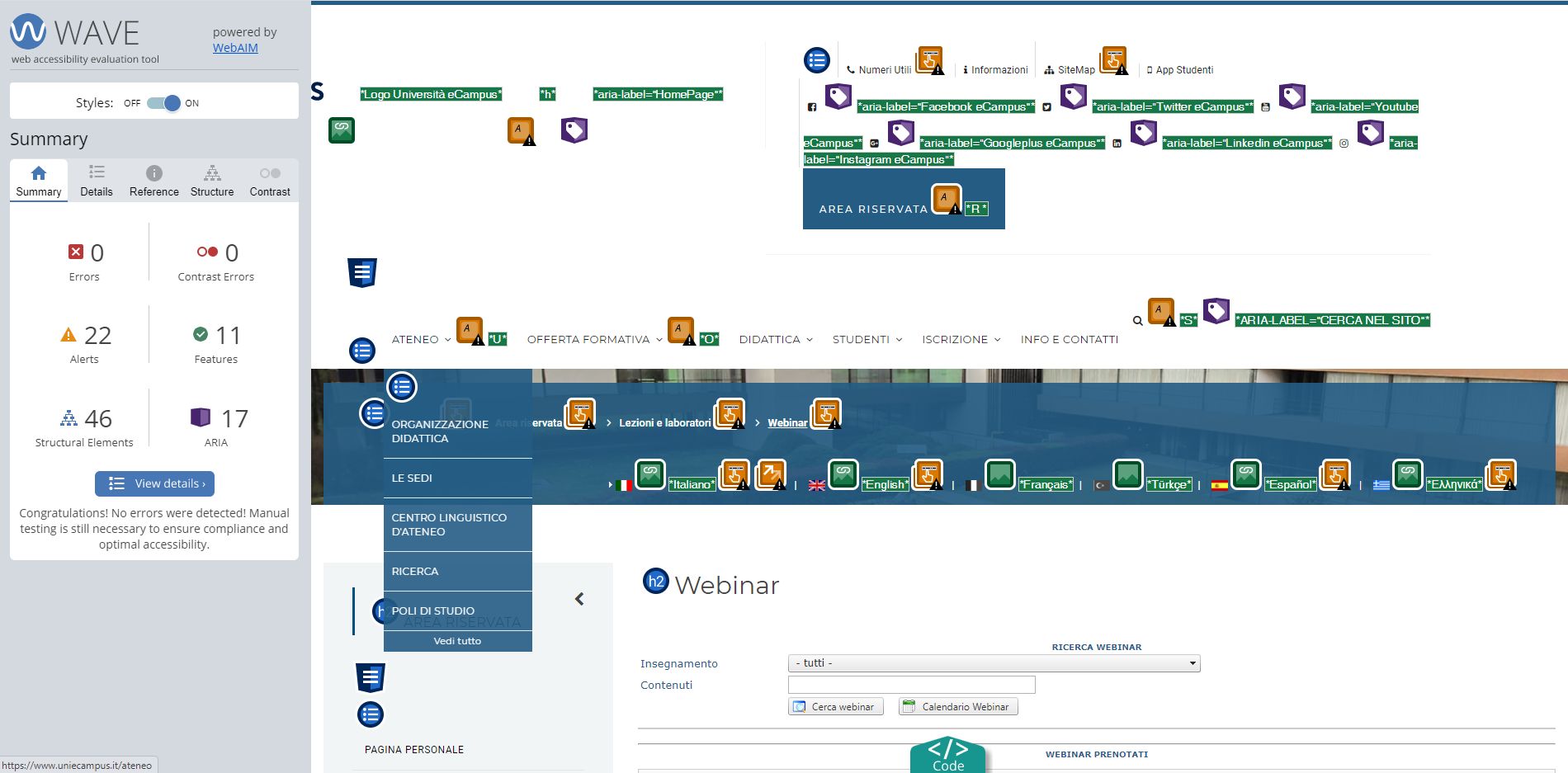This screenshot has width=1568, height=773.
Task: Click Vedi tutto in the submenu
Action: pyautogui.click(x=457, y=641)
